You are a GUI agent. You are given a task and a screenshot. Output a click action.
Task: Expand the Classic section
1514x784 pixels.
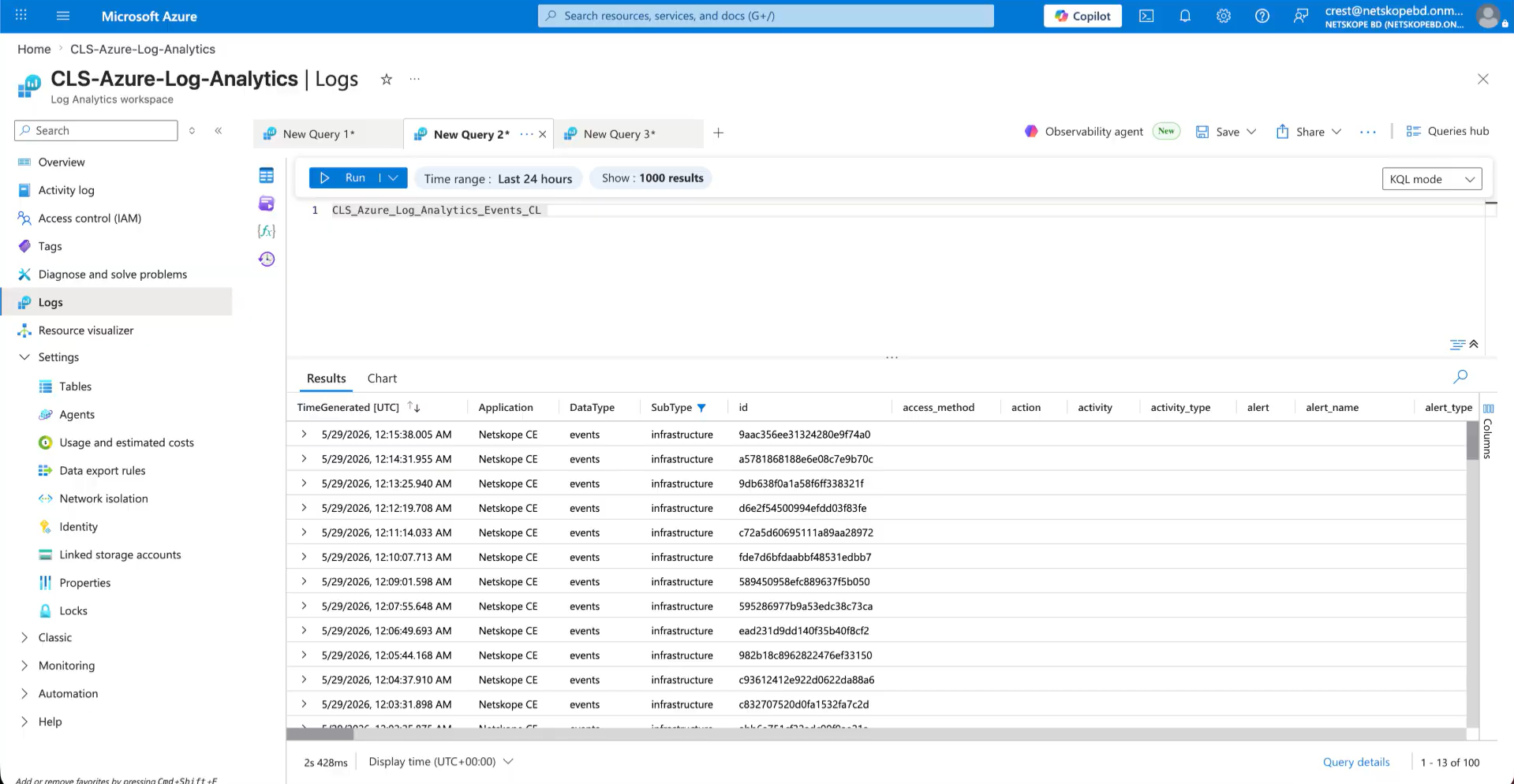click(24, 637)
